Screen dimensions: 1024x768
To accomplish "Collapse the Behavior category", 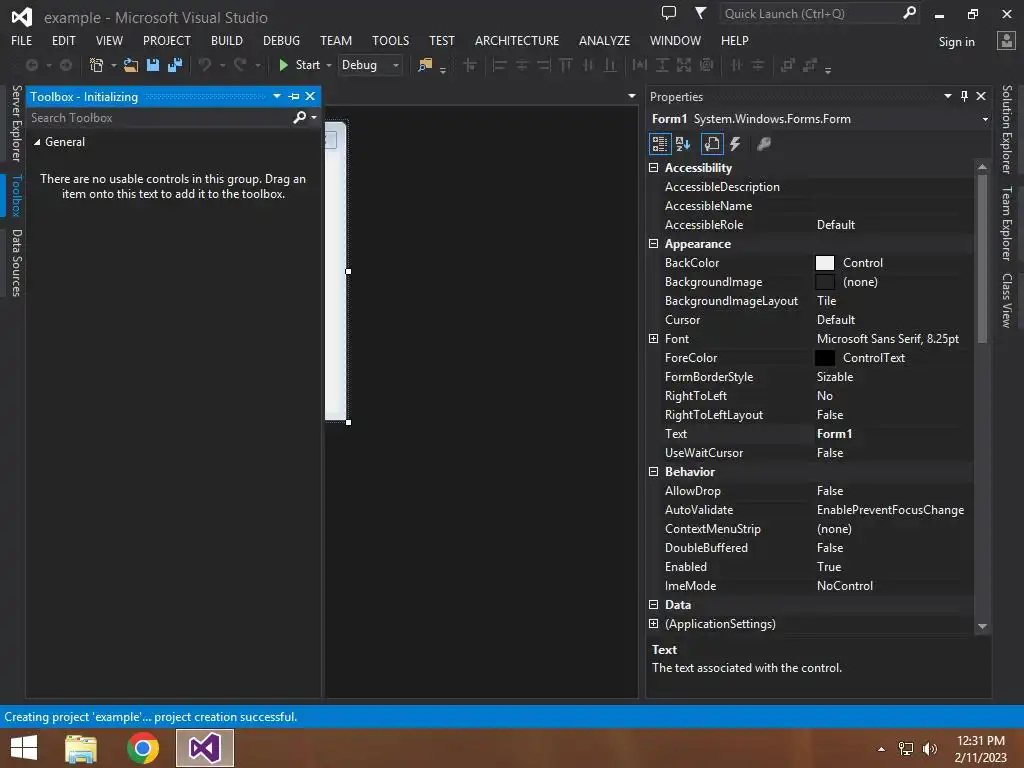I will coord(653,472).
